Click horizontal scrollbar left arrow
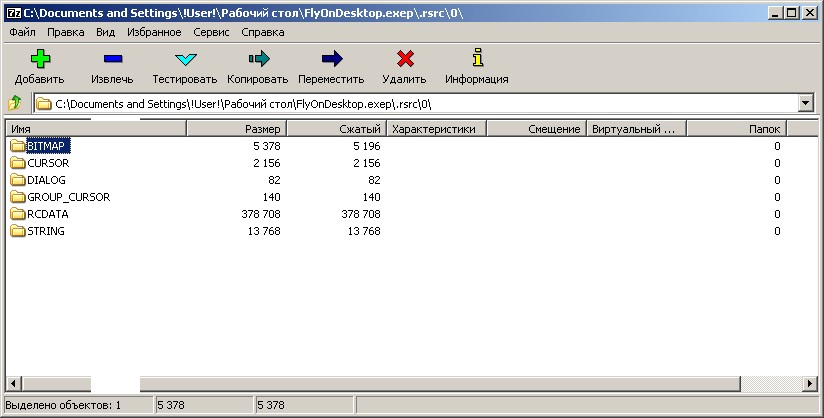The width and height of the screenshot is (824, 418). [14, 384]
